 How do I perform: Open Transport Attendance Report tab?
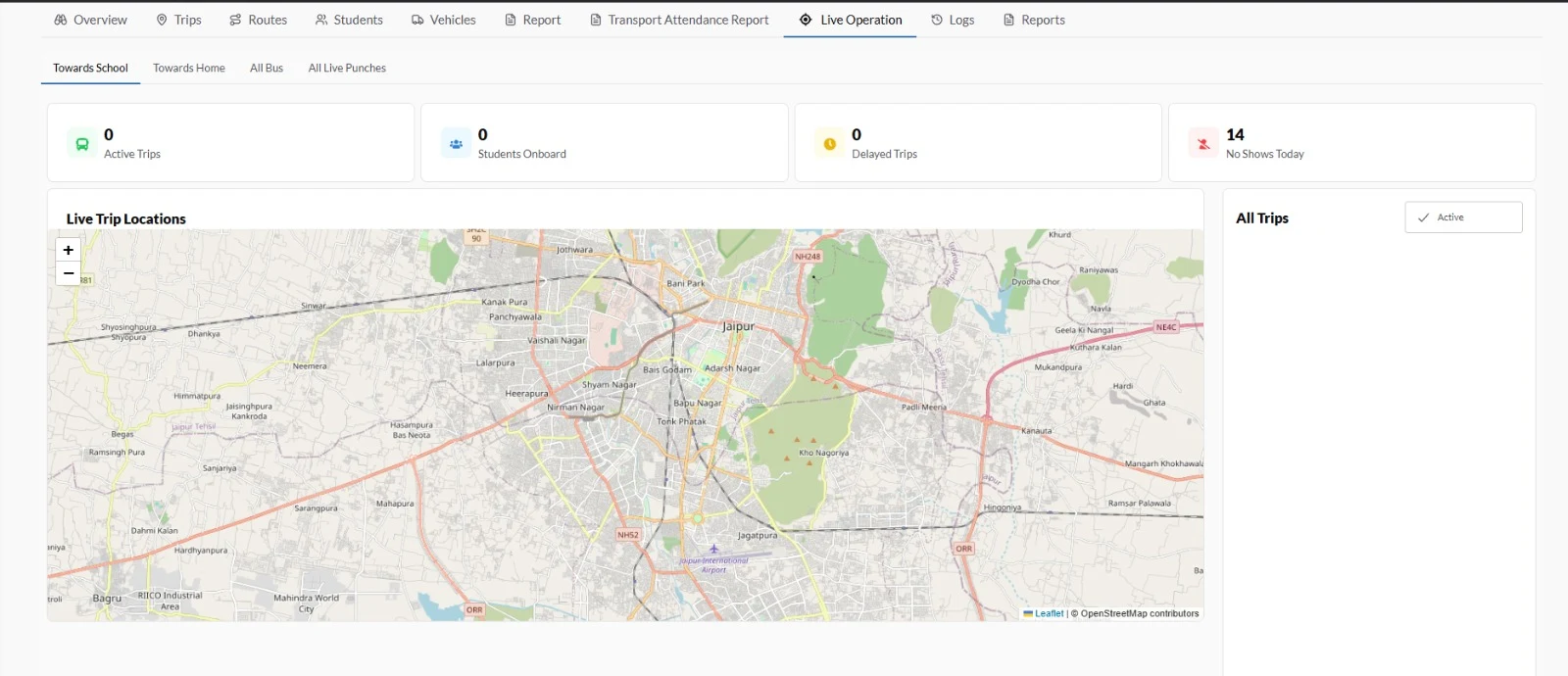pyautogui.click(x=679, y=20)
